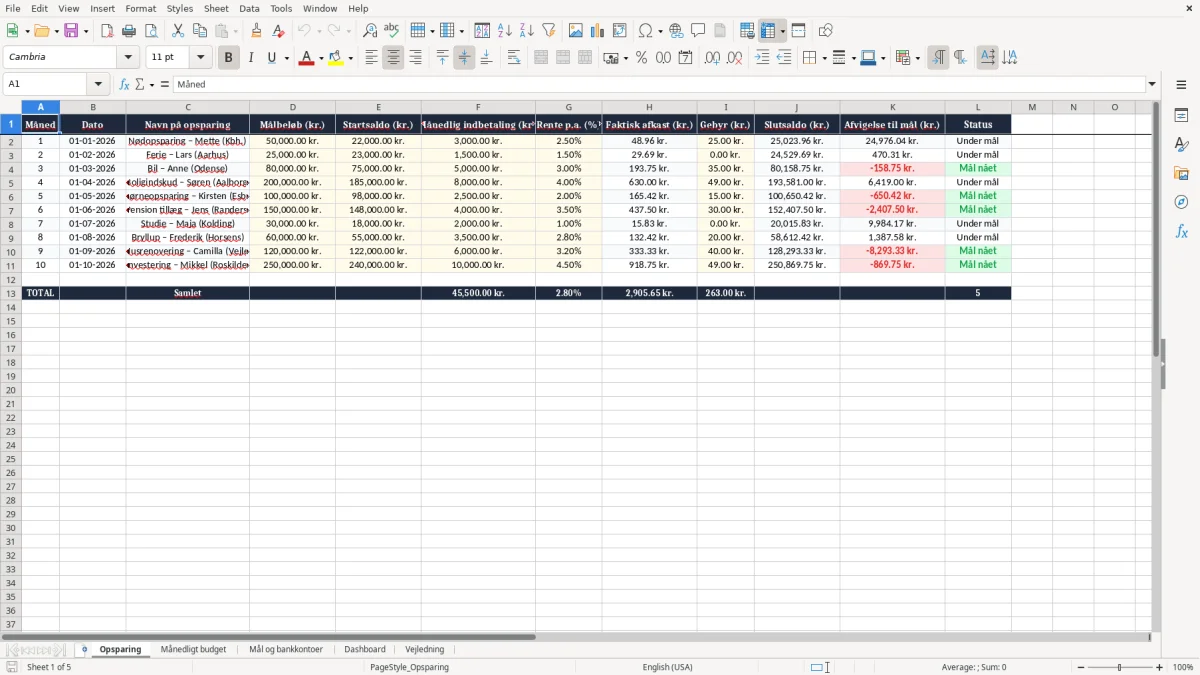The height and width of the screenshot is (675, 1200).
Task: Open font color dropdown arrow
Action: point(319,58)
